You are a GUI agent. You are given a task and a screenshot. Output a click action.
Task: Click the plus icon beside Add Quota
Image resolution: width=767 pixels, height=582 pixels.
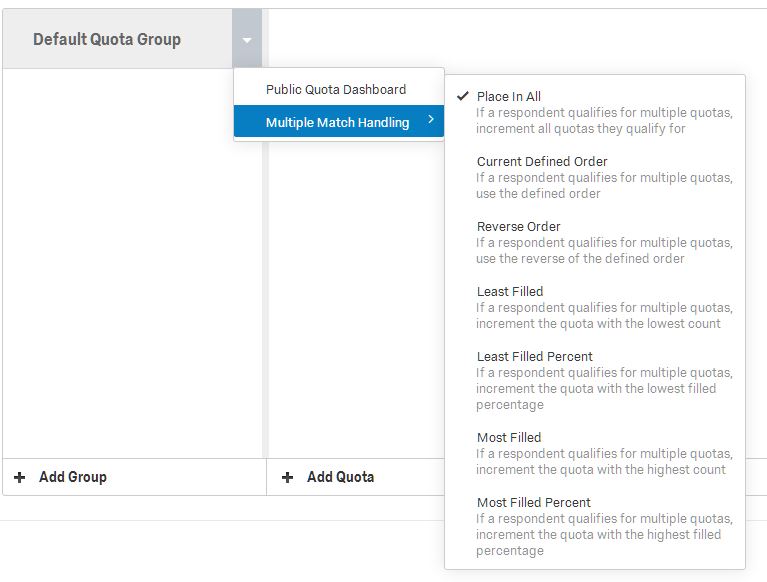coord(288,477)
